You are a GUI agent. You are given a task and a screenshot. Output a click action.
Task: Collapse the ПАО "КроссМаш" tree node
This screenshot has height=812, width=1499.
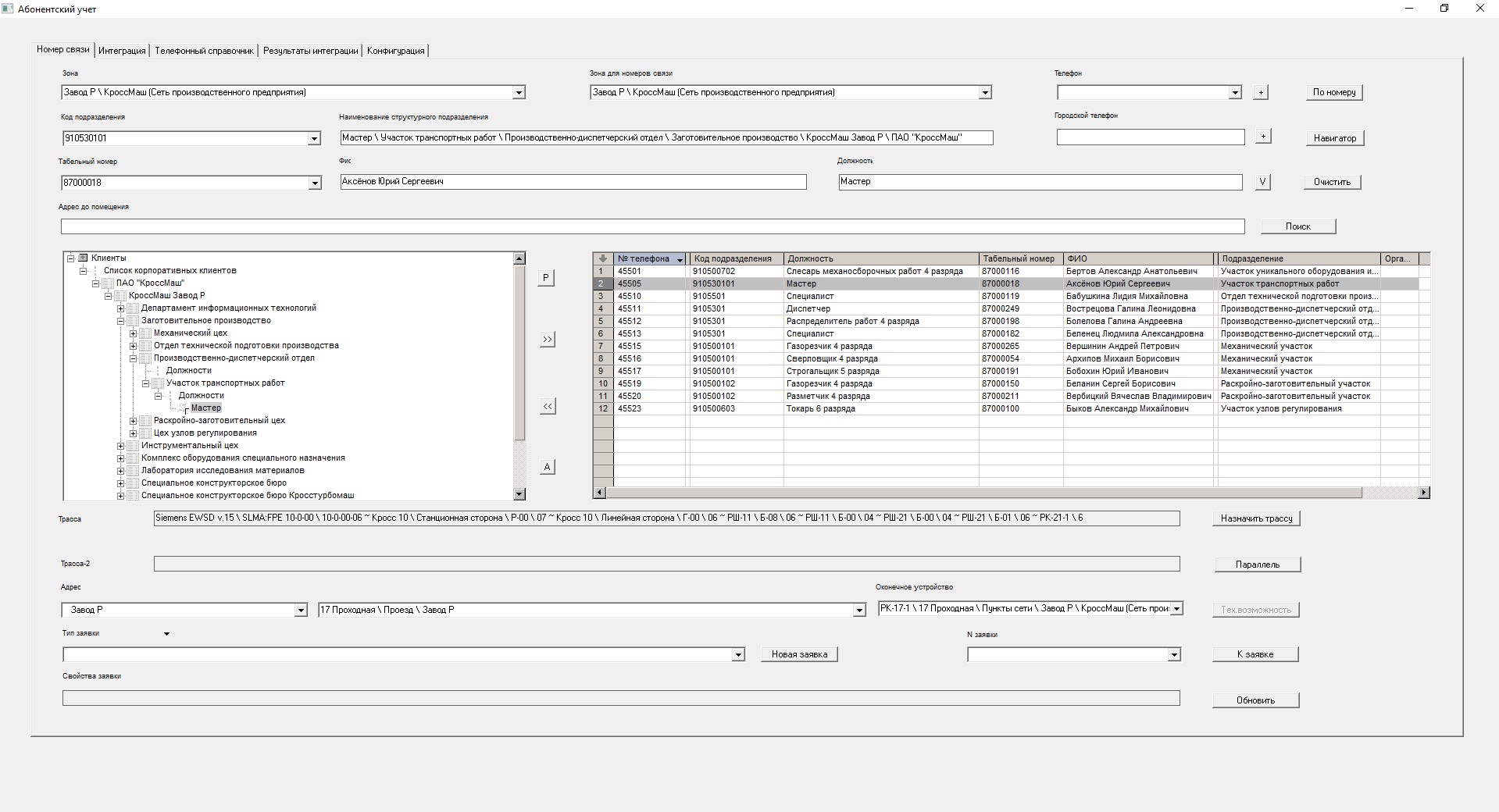(x=96, y=283)
